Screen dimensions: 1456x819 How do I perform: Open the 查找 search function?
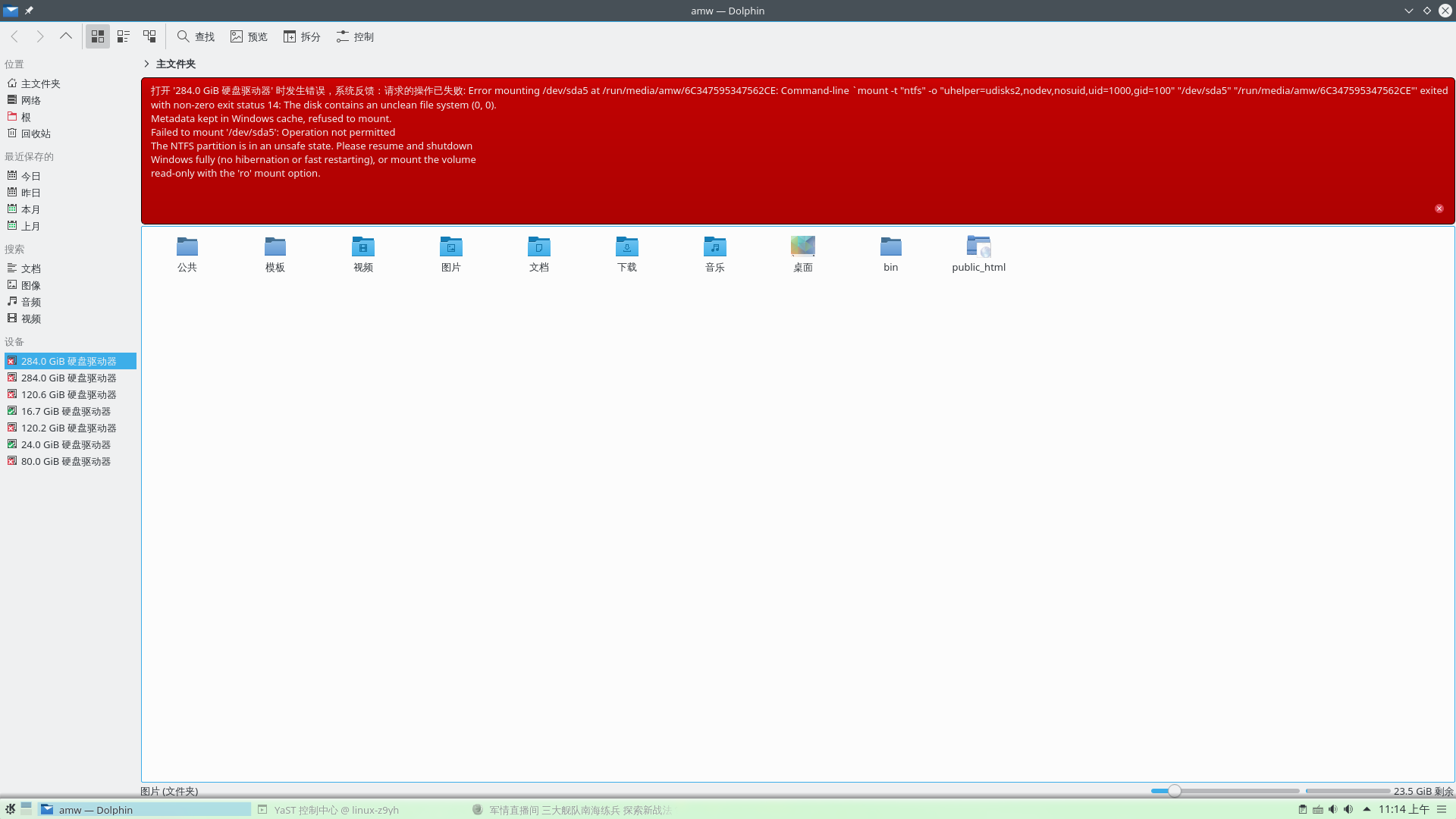[196, 36]
